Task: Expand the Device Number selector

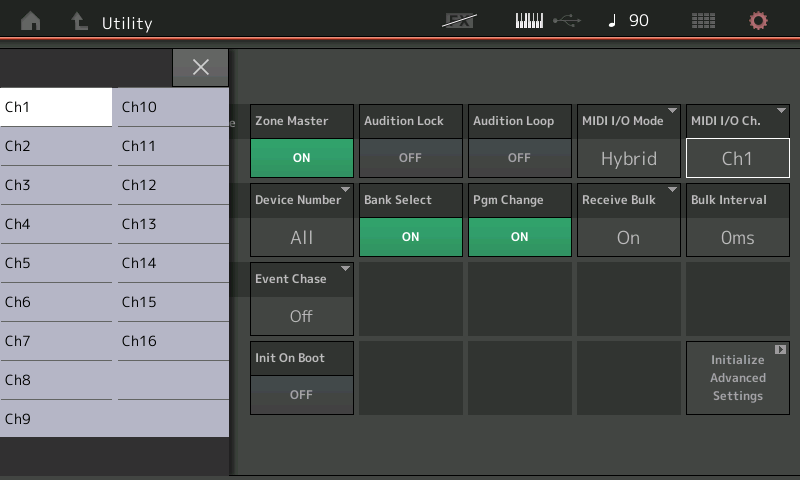Action: tap(301, 237)
